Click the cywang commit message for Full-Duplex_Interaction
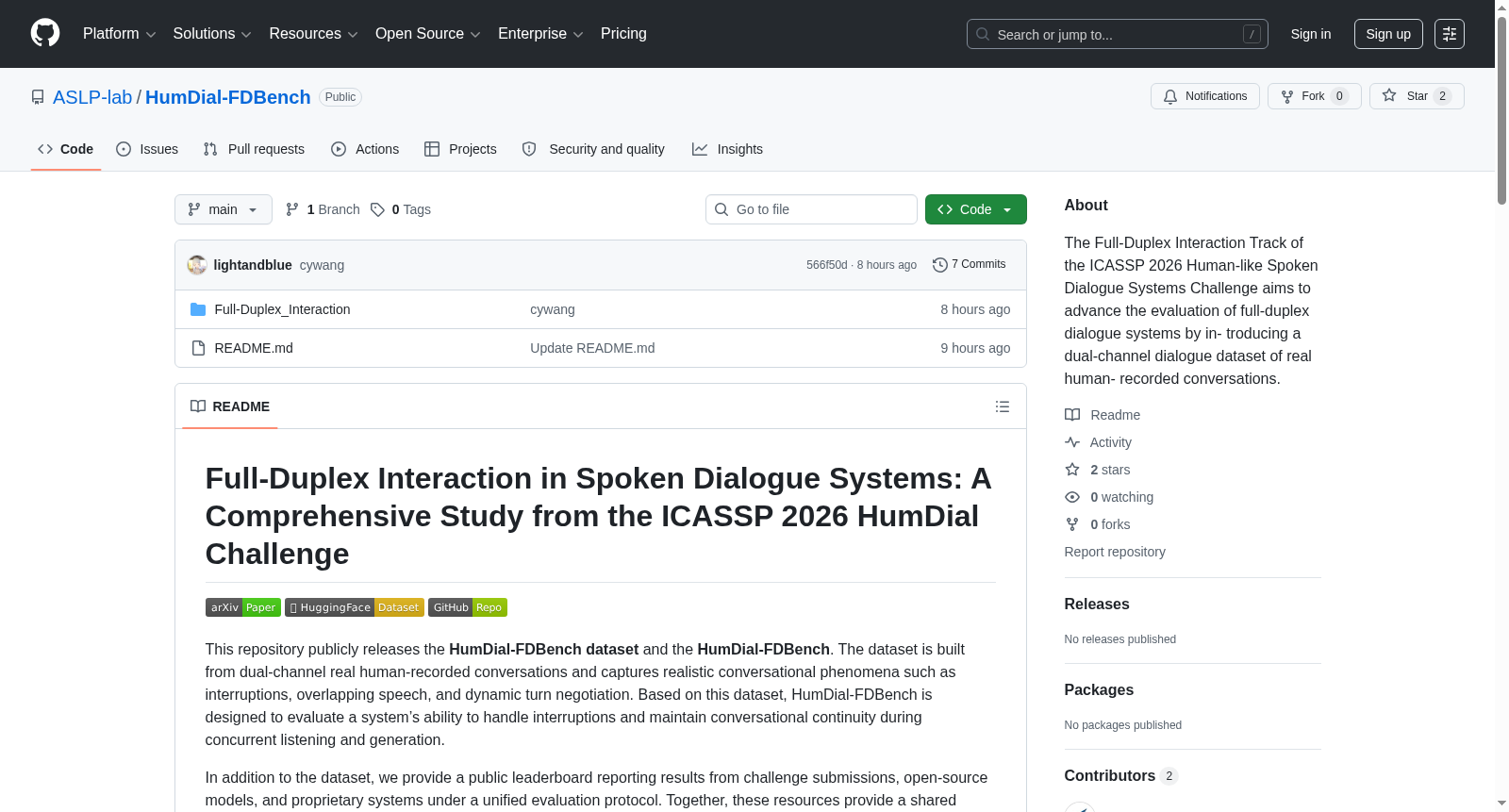Viewport: 1509px width, 812px height. tap(553, 309)
